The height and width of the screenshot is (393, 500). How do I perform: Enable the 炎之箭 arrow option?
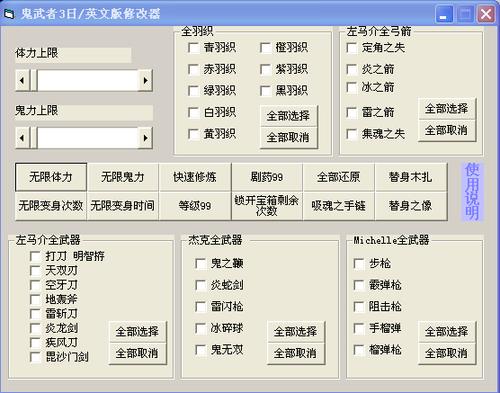click(352, 69)
